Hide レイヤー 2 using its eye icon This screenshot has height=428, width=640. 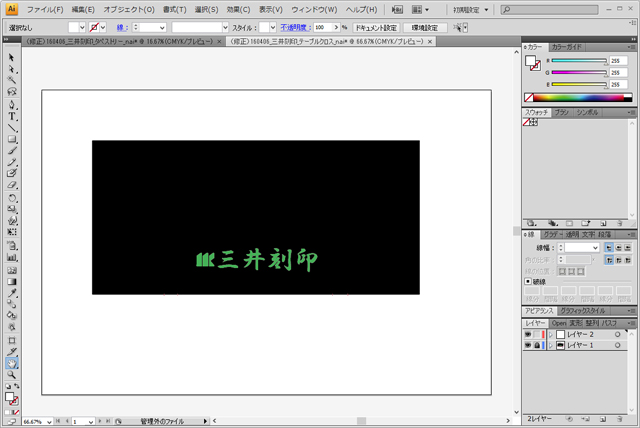[x=528, y=334]
